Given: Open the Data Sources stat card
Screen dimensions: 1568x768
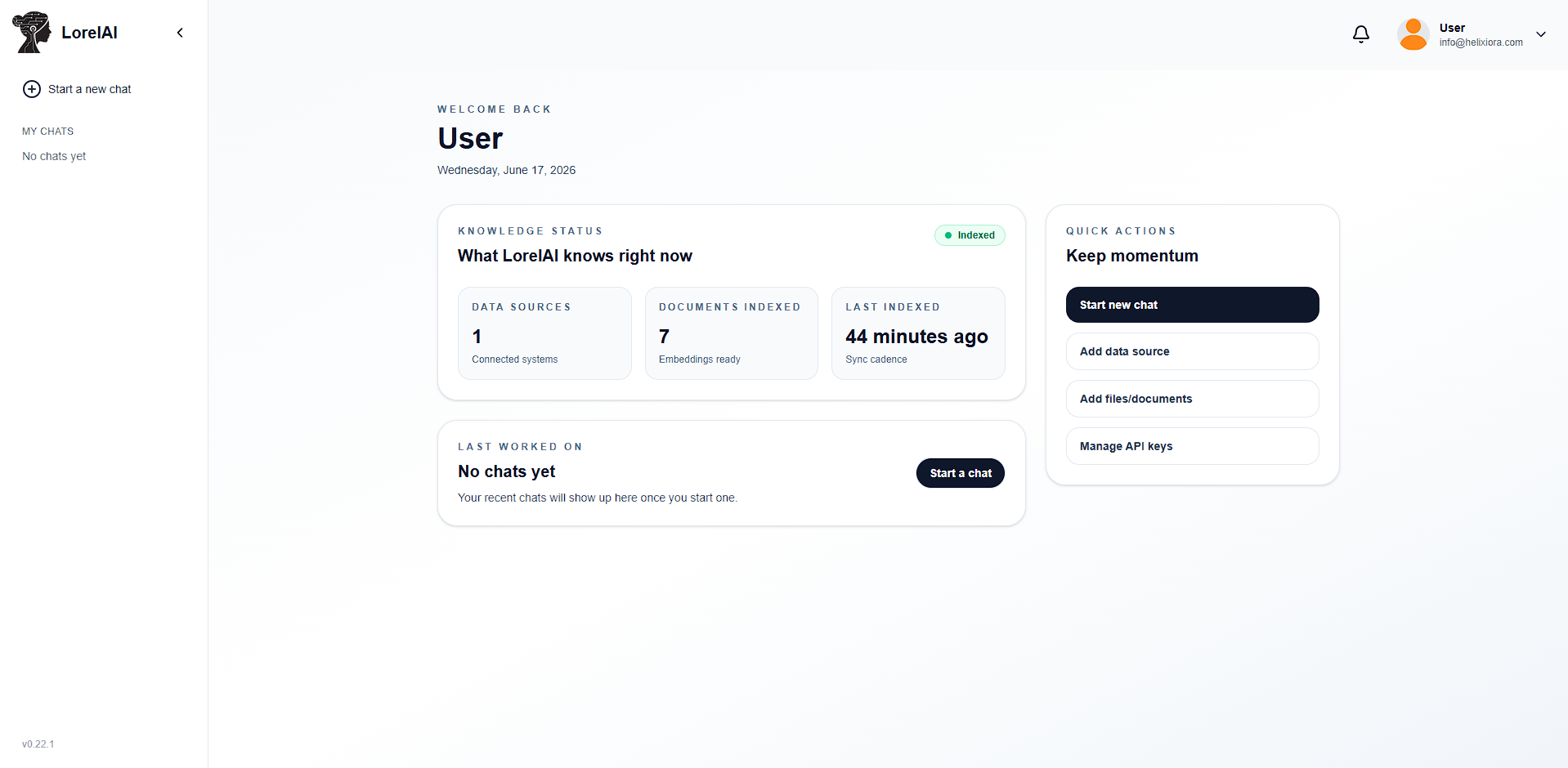Looking at the screenshot, I should point(544,333).
